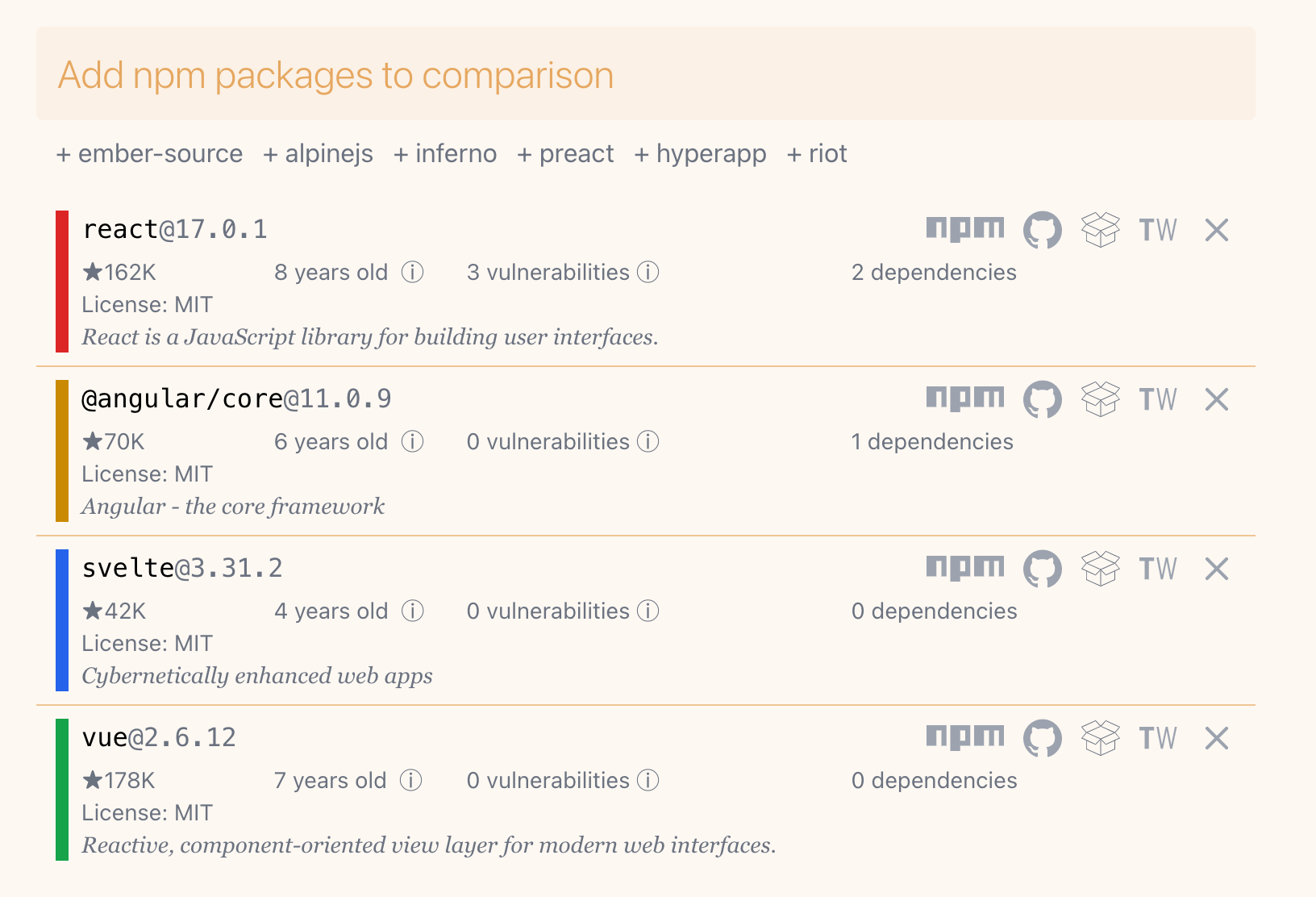Show info about svelte's age

pyautogui.click(x=413, y=611)
